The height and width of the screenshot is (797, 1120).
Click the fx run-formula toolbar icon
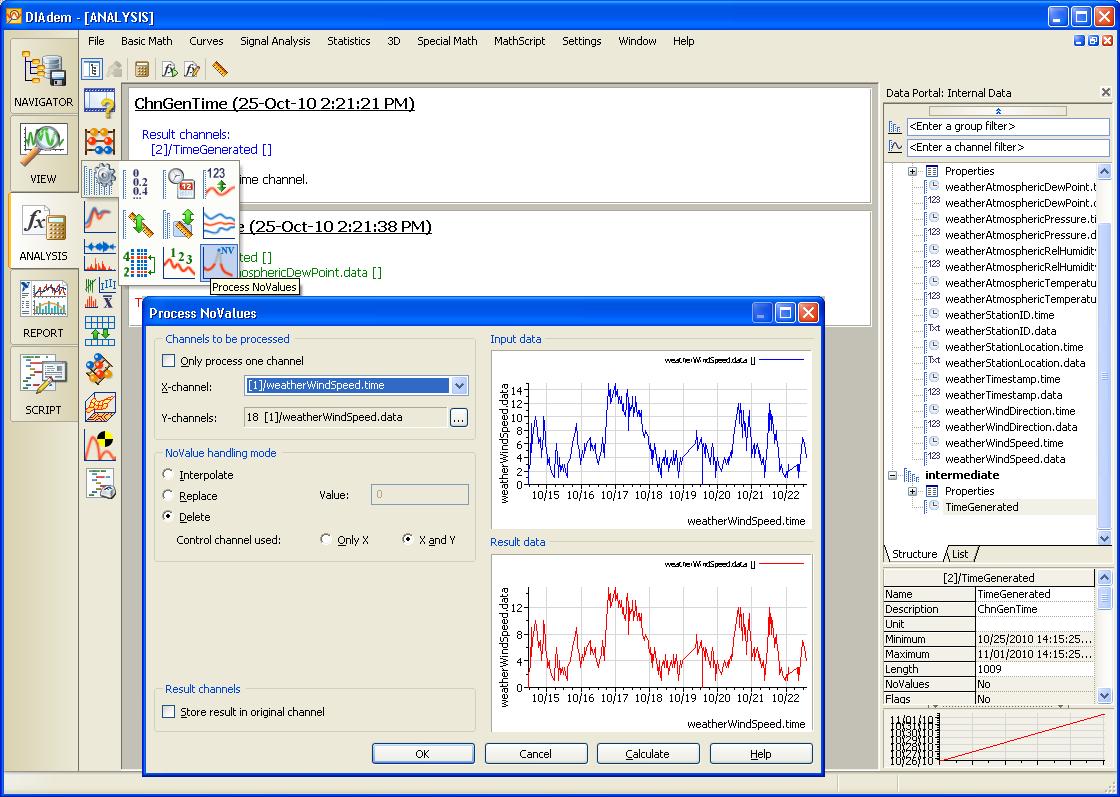pyautogui.click(x=169, y=69)
